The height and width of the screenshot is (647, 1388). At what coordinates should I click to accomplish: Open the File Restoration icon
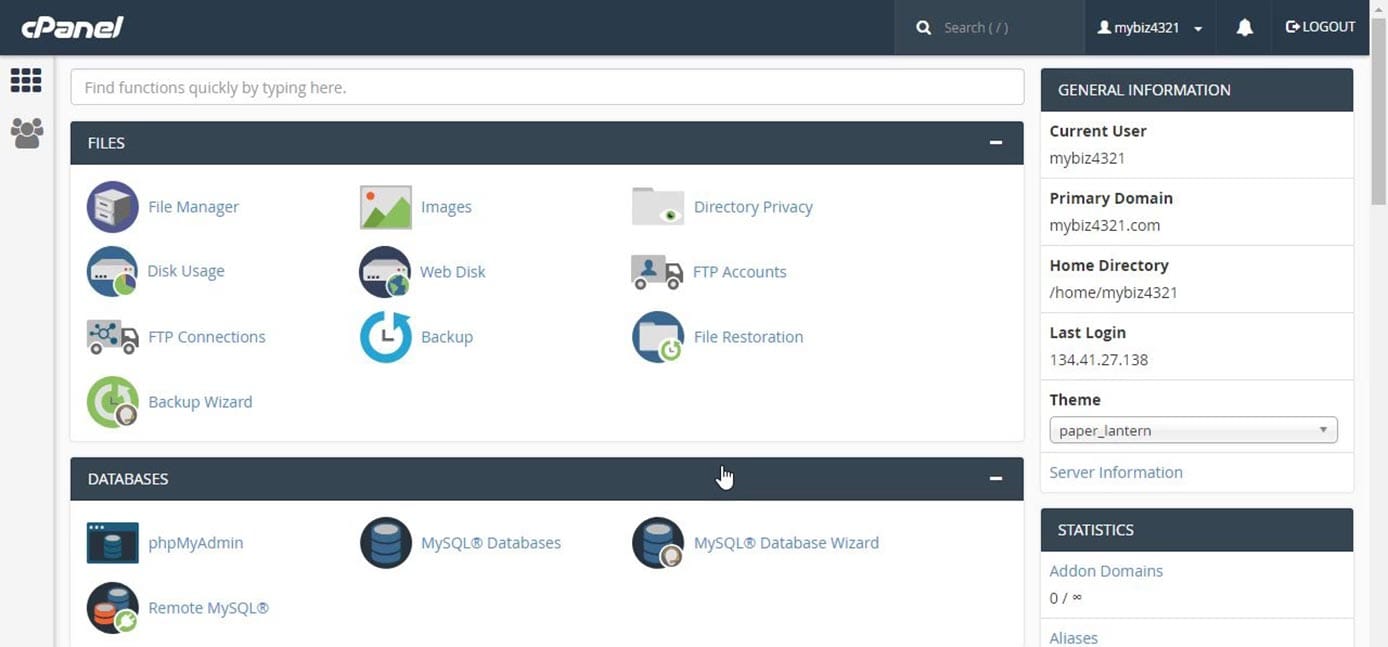(658, 337)
